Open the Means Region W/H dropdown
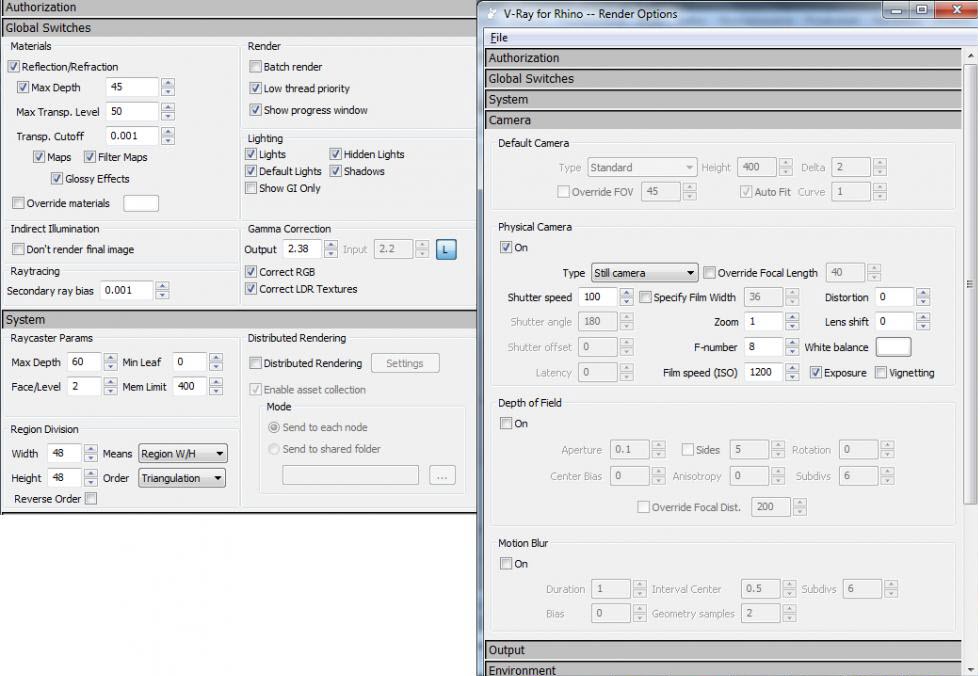Viewport: 980px width, 676px height. [x=182, y=454]
